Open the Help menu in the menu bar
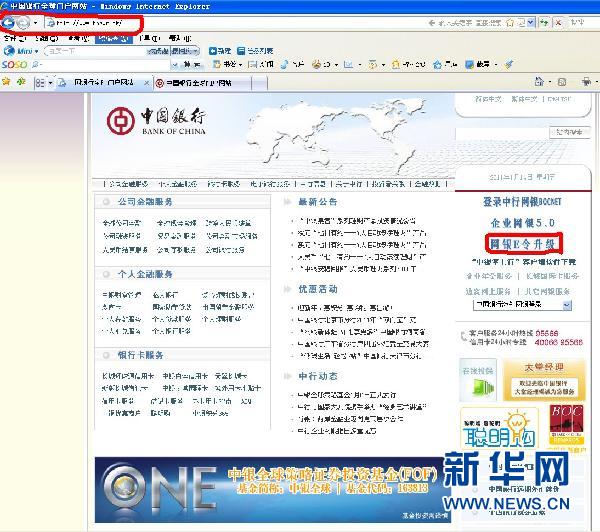 tap(179, 38)
